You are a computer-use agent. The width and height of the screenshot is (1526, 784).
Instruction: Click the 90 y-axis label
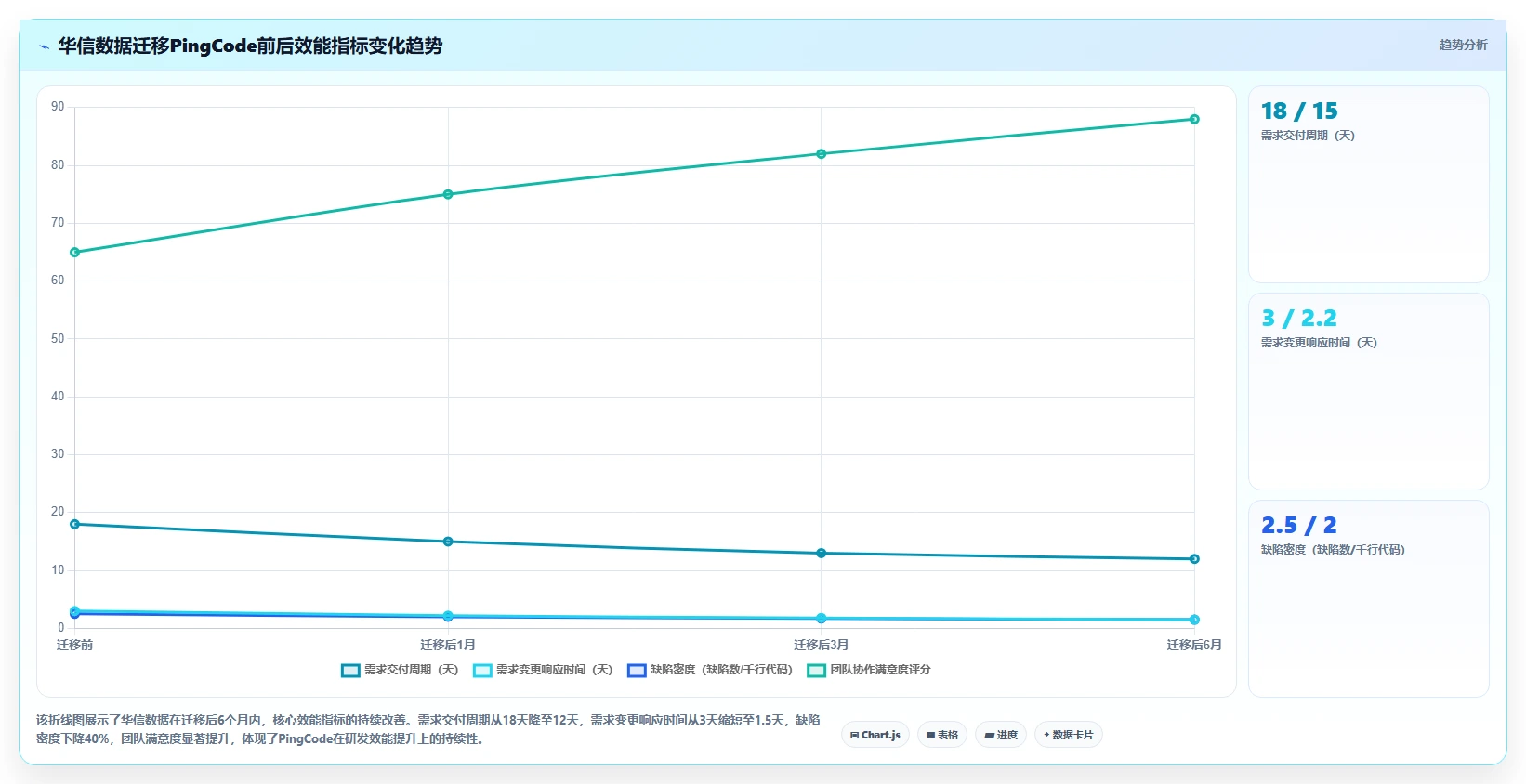(58, 107)
